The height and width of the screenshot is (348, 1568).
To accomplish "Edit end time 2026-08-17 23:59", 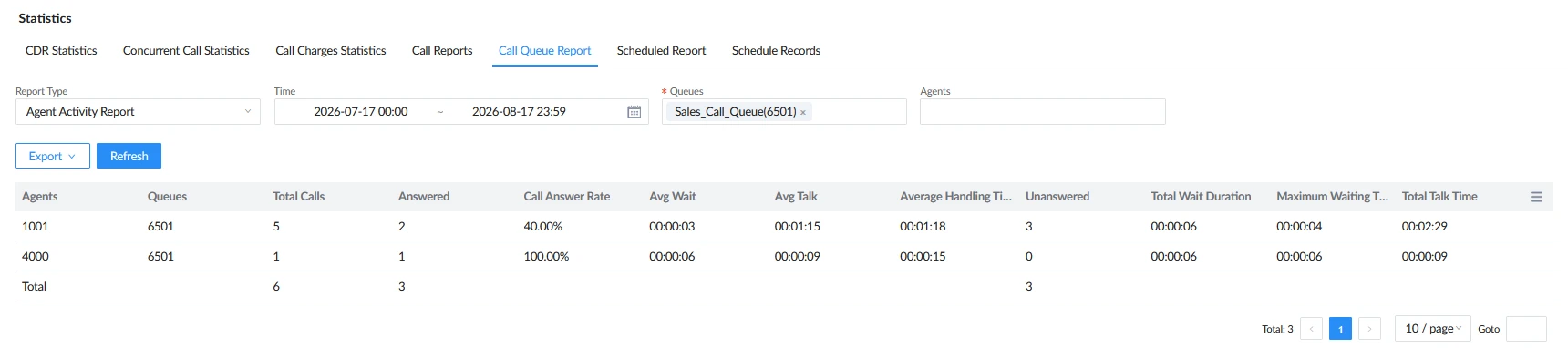I will [x=519, y=112].
